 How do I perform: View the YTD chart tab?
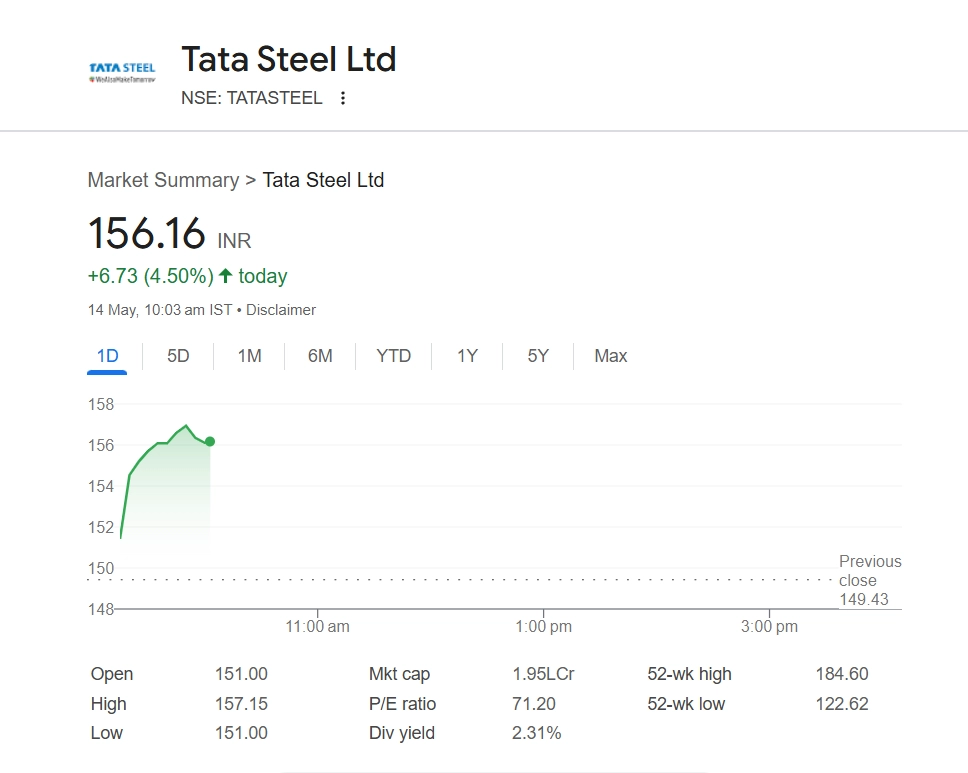pyautogui.click(x=393, y=356)
